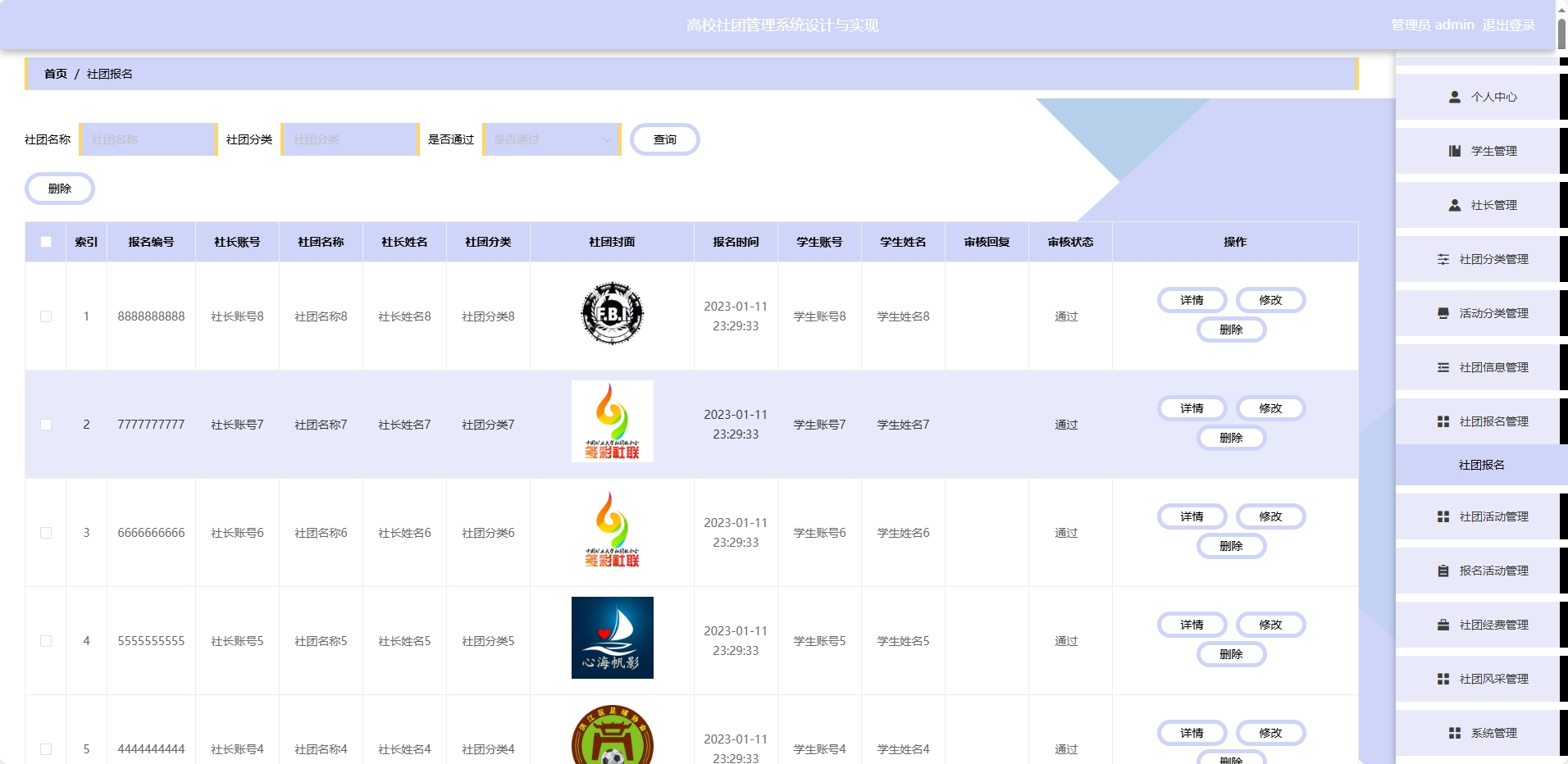The height and width of the screenshot is (764, 1568).
Task: Focus the 社团名称 search input
Action: click(x=148, y=139)
